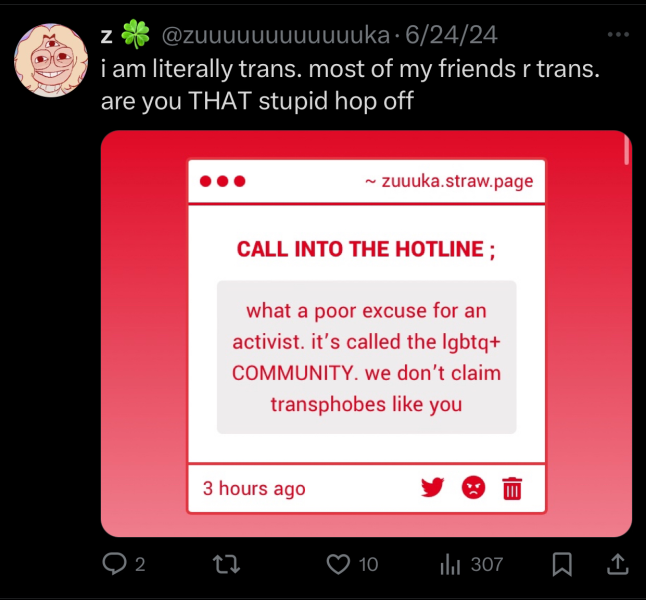
Task: Open the reply comment icon
Action: tap(114, 563)
